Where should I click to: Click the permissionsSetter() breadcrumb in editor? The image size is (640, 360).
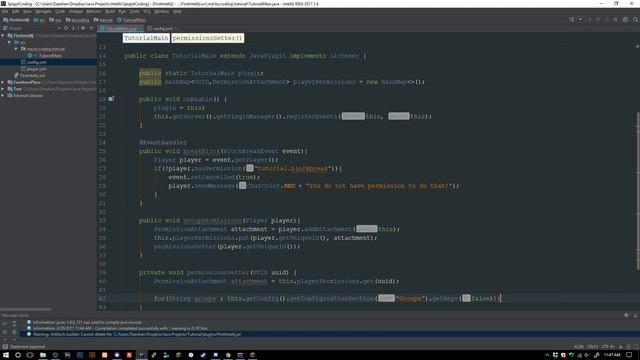tap(207, 38)
